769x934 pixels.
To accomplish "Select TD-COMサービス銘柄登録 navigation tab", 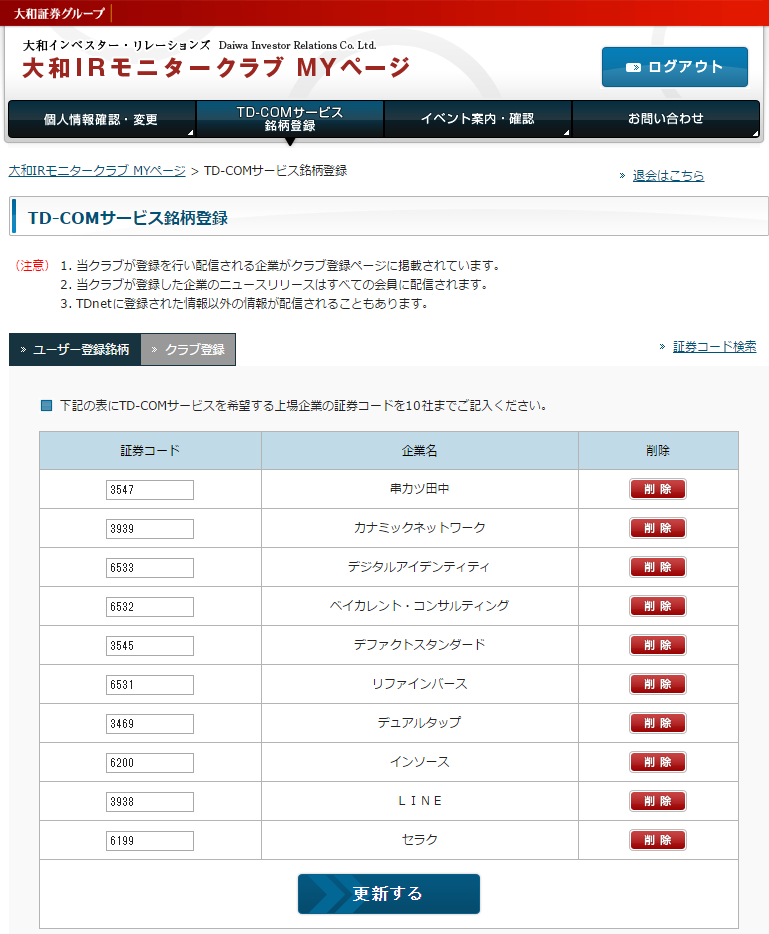I will pyautogui.click(x=289, y=119).
